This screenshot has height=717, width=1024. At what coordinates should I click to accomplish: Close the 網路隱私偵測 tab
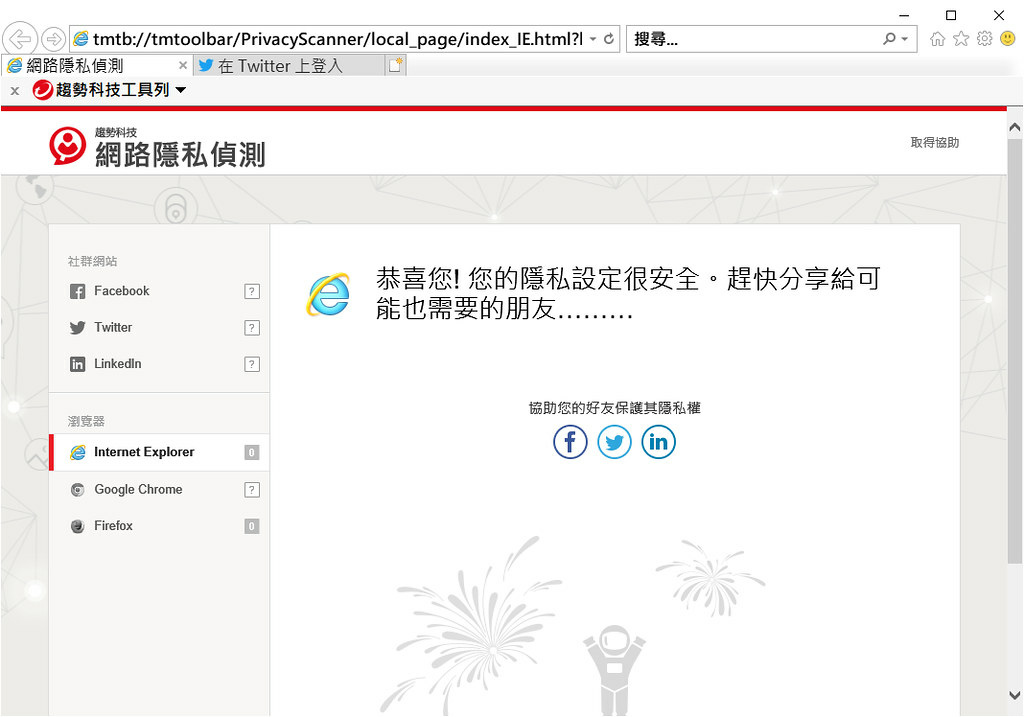[x=183, y=65]
